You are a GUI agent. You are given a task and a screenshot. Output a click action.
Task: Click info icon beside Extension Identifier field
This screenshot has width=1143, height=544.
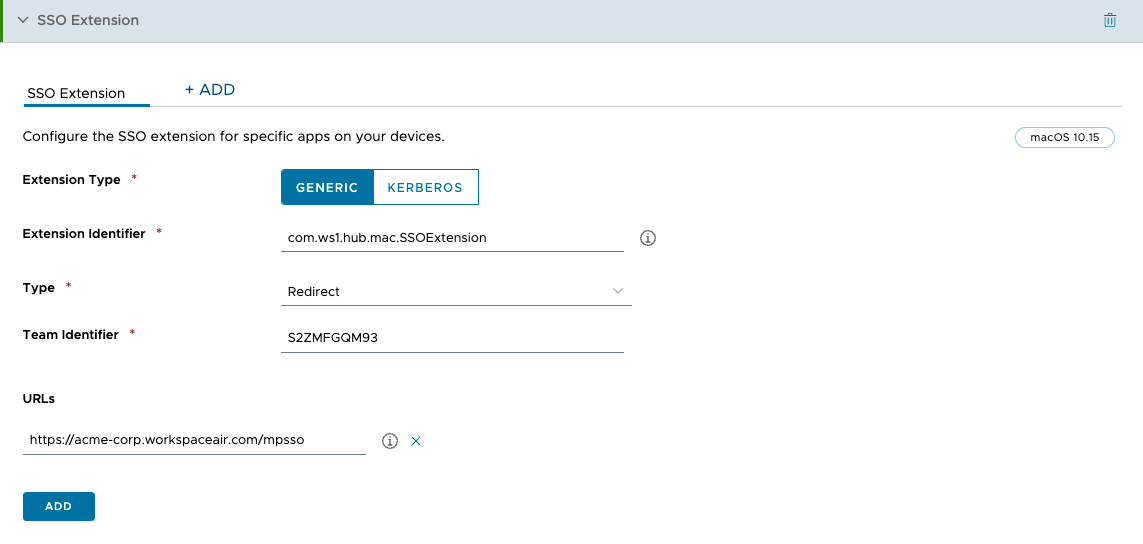coord(647,238)
